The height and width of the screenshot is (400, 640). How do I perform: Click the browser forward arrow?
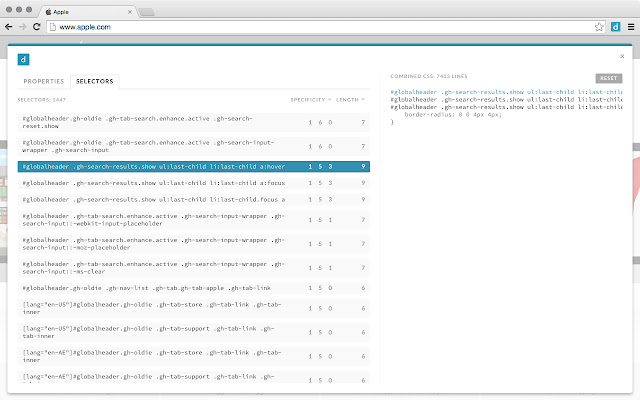coord(29,27)
